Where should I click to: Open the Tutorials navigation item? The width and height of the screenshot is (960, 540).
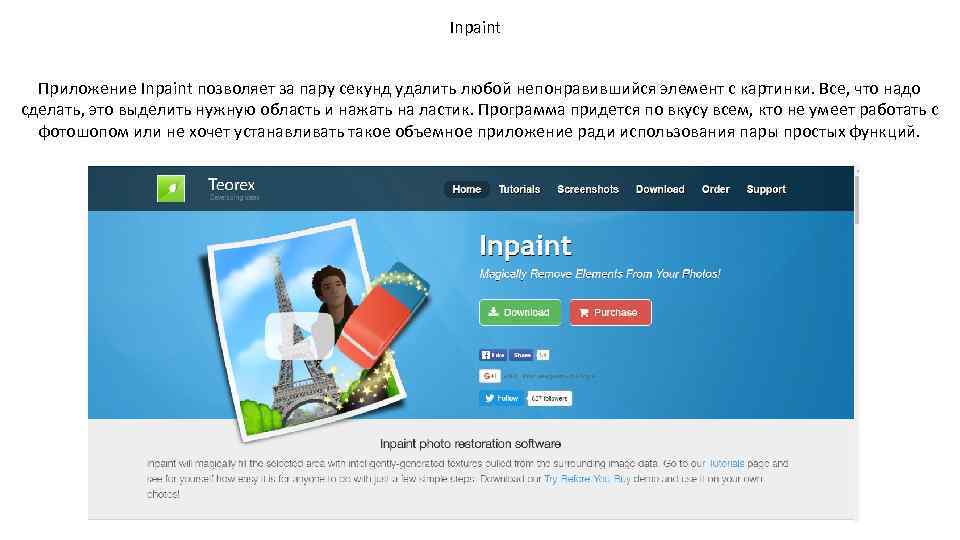tap(519, 189)
